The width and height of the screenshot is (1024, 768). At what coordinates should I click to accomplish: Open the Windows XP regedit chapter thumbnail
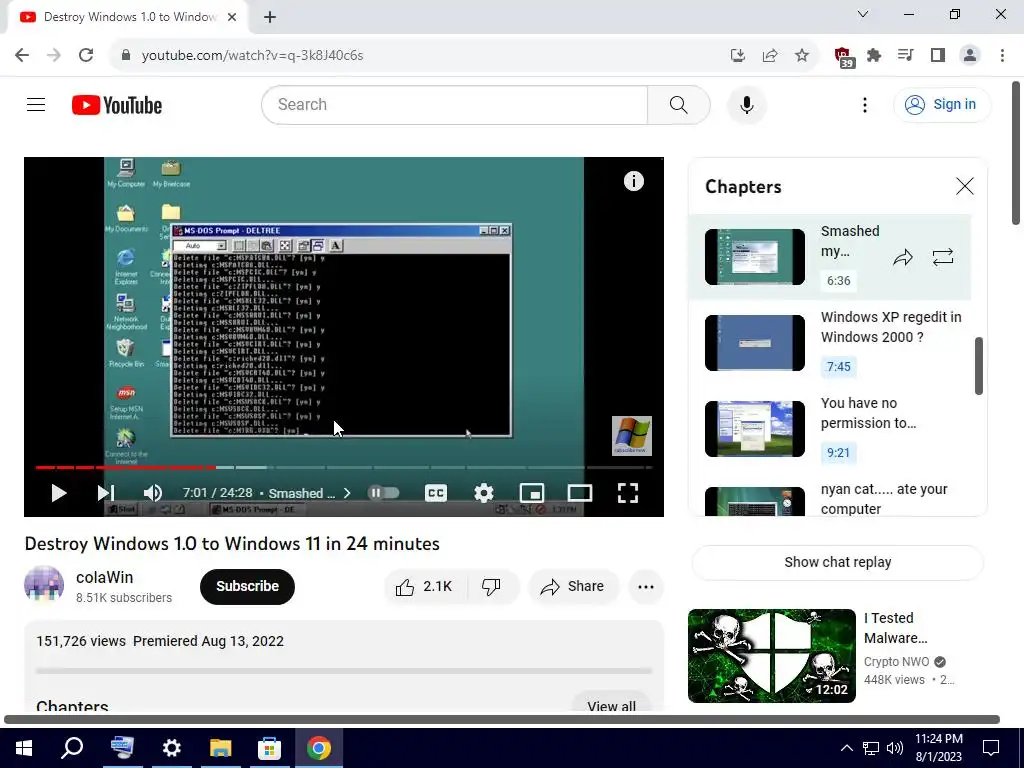pos(754,343)
